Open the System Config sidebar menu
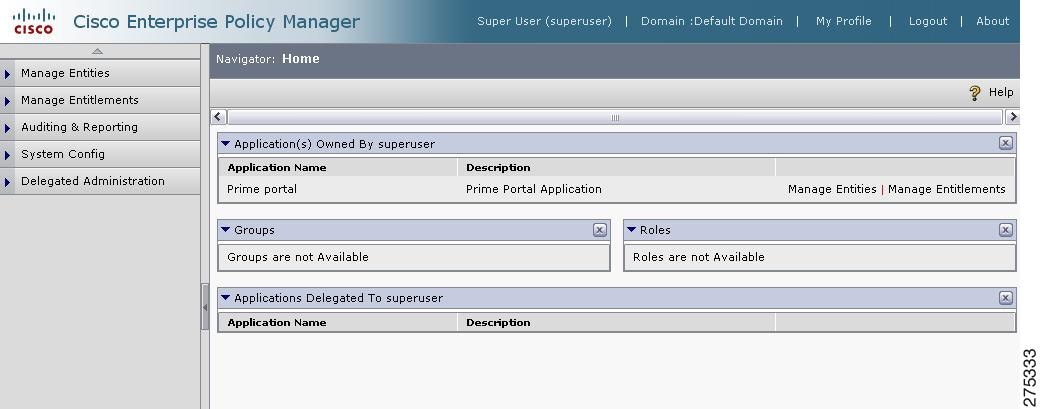The image size is (1040, 409). [100, 154]
